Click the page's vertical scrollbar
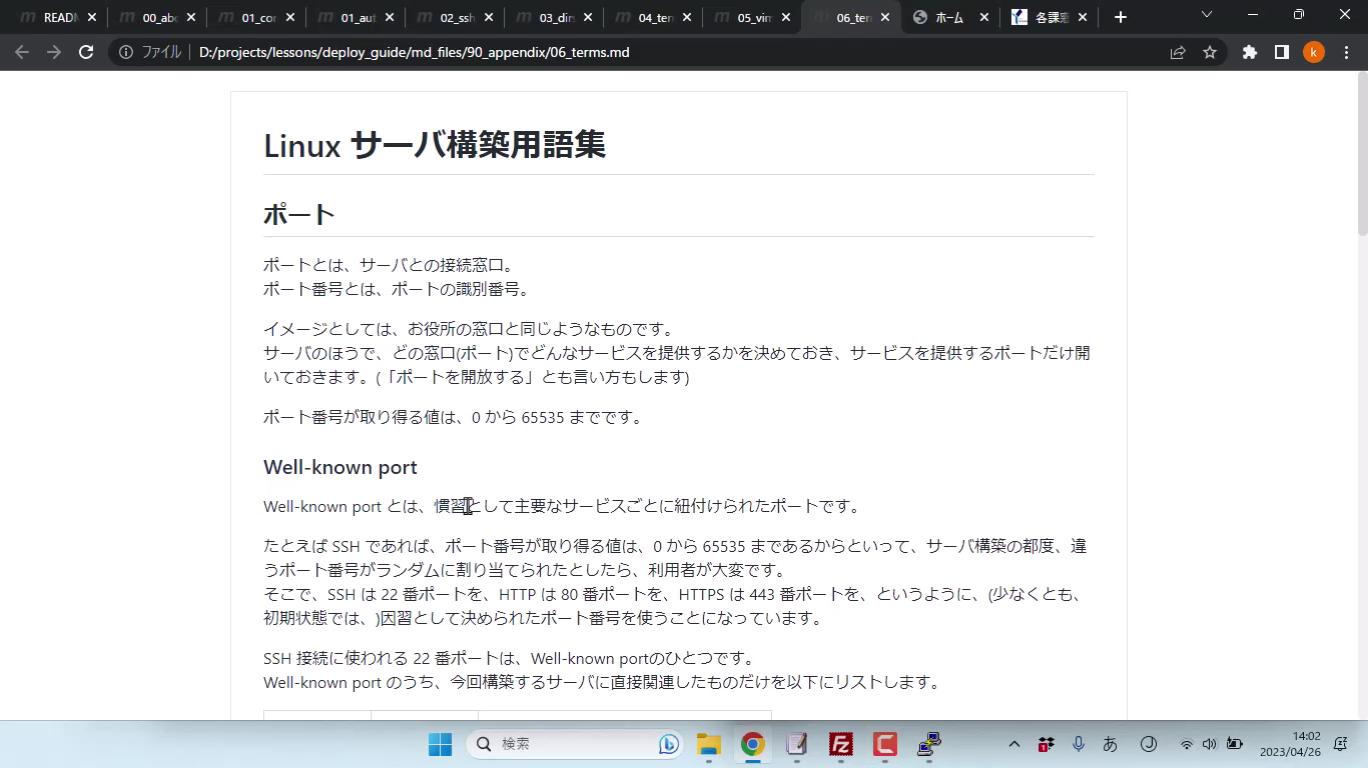Viewport: 1368px width, 768px height. pyautogui.click(x=1362, y=400)
